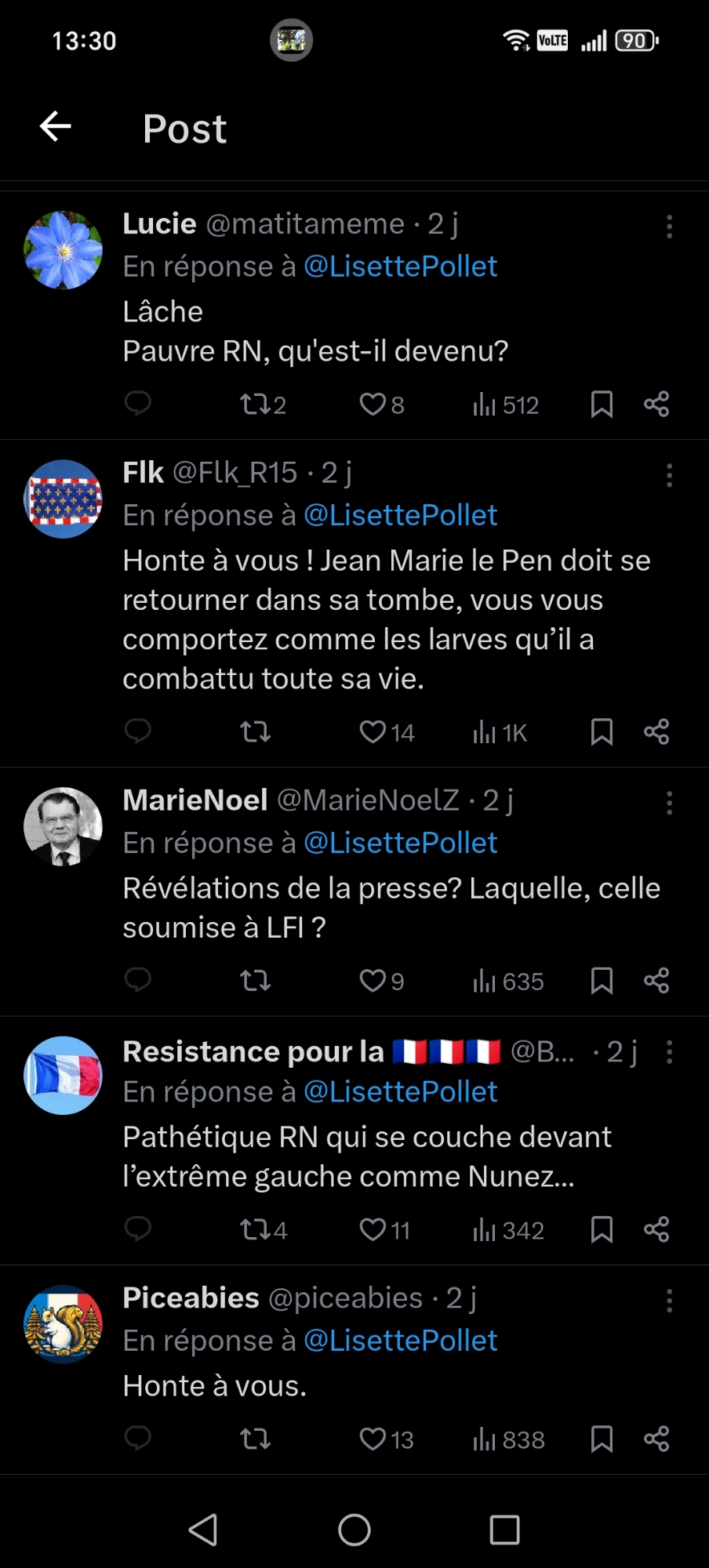The height and width of the screenshot is (1568, 709).
Task: Reply to Lucie's comment
Action: tap(138, 404)
